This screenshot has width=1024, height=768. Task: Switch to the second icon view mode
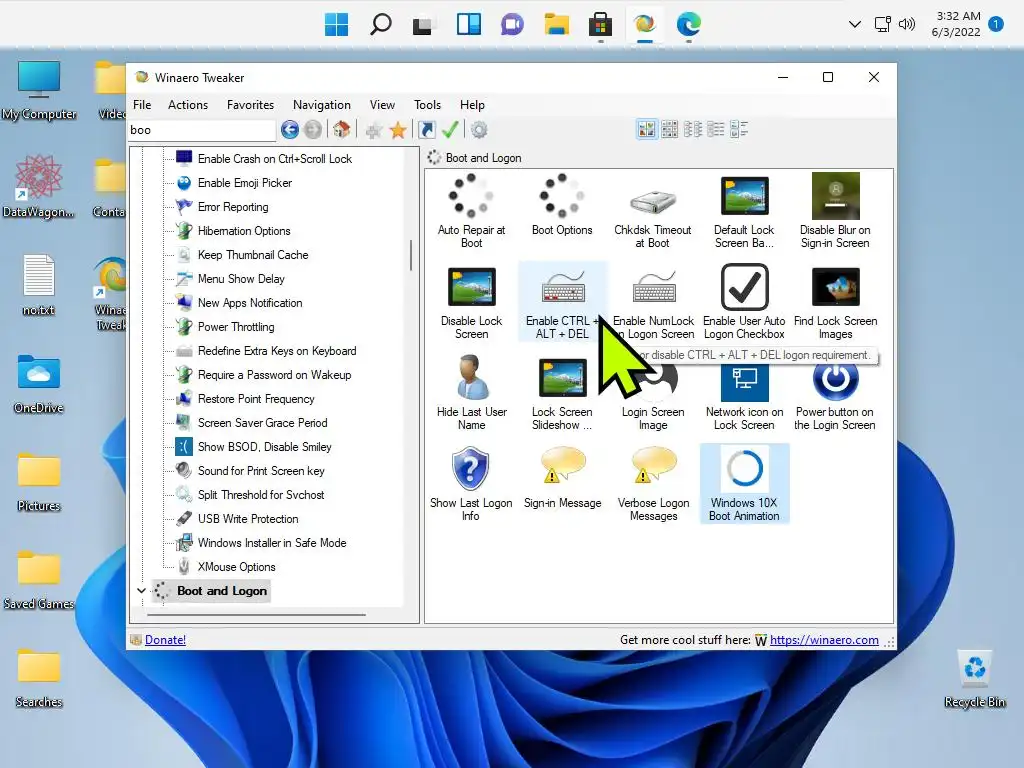point(669,129)
